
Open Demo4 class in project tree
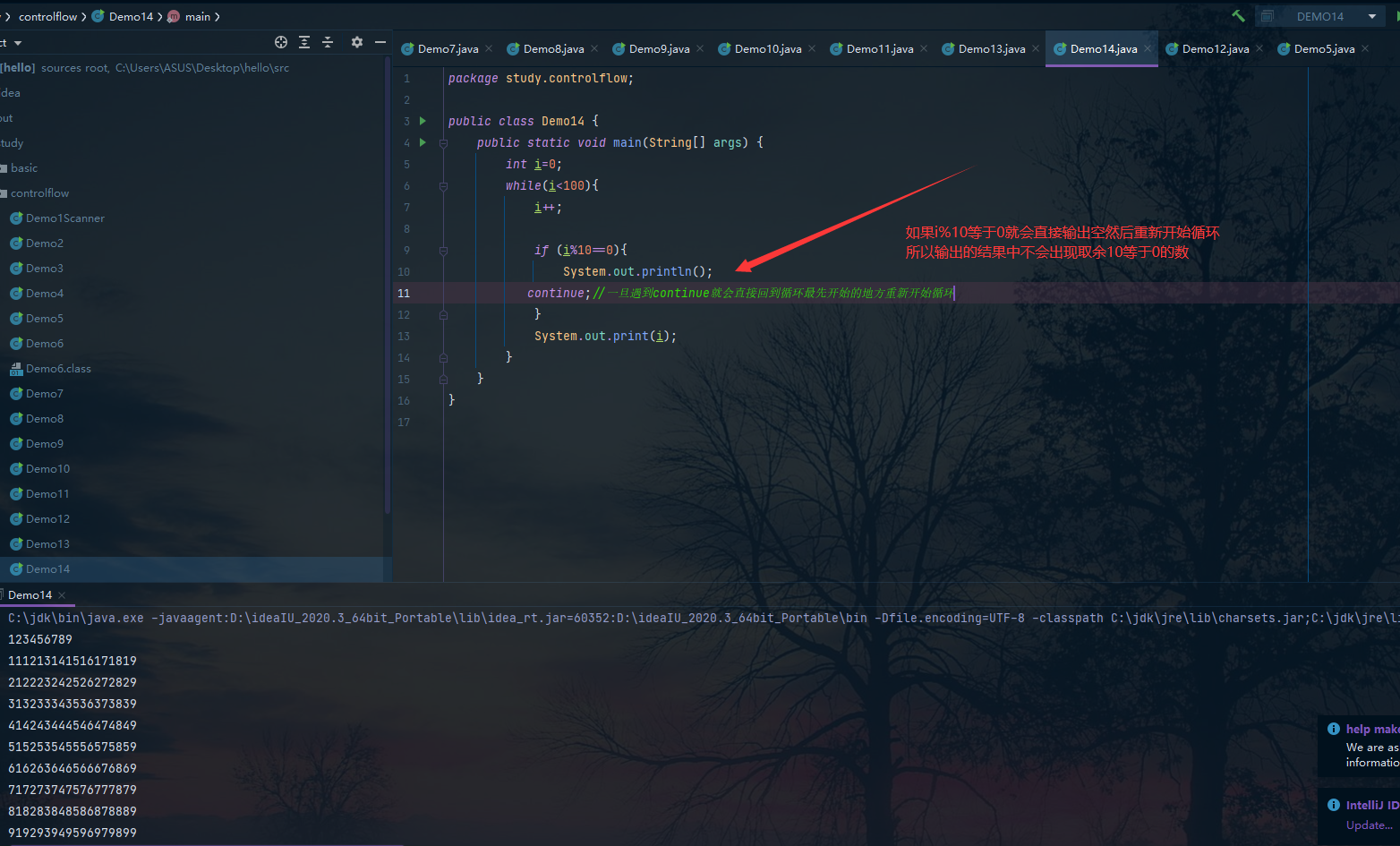pos(45,293)
